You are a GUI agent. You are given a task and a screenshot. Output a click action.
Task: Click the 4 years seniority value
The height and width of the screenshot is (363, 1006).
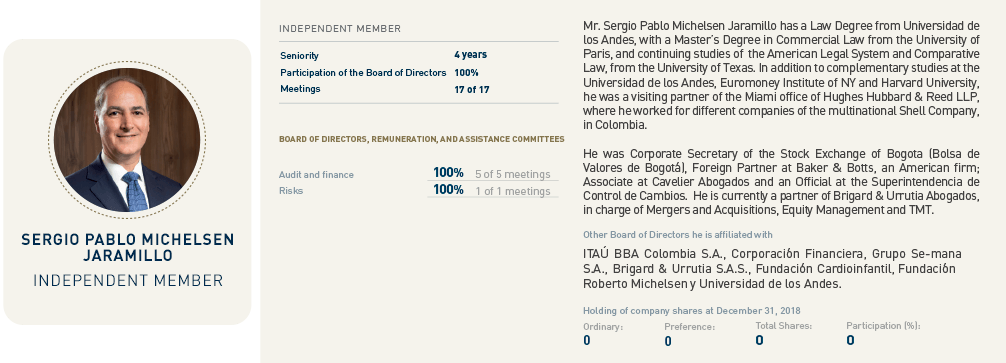click(x=470, y=55)
